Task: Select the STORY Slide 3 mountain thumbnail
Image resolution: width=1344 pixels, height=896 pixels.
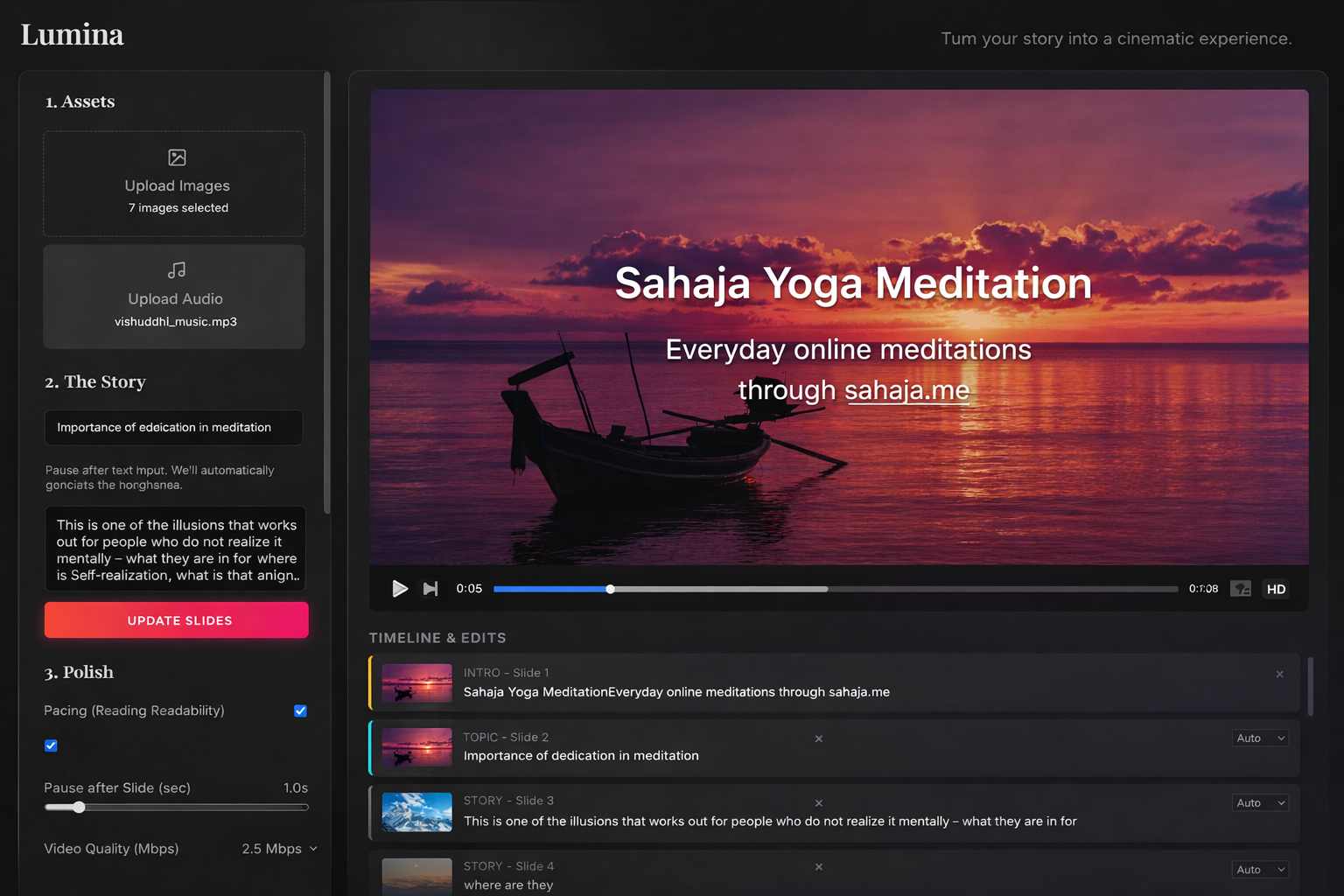Action: pyautogui.click(x=417, y=812)
